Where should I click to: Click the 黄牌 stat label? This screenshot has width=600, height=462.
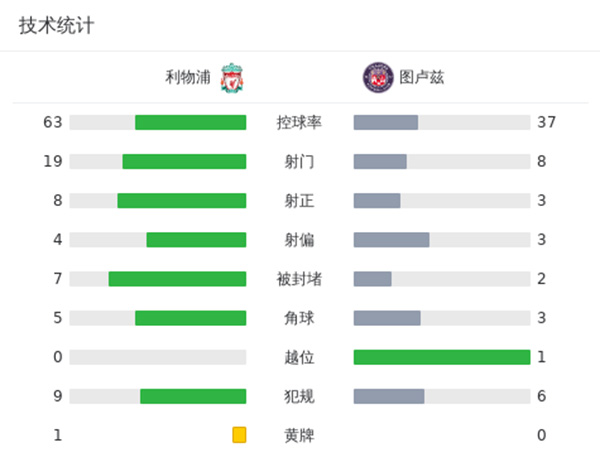(299, 435)
